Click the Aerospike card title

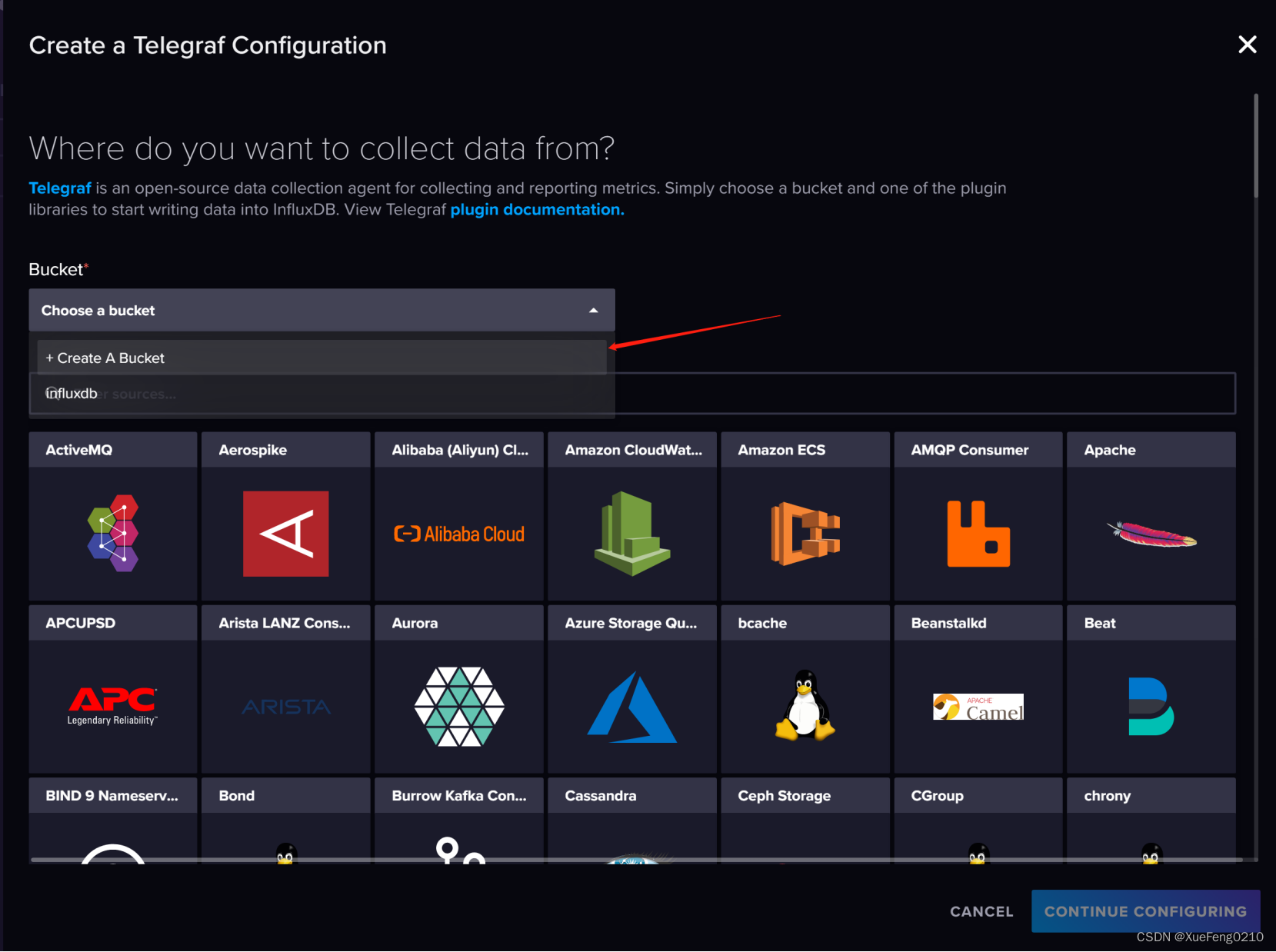pyautogui.click(x=252, y=450)
